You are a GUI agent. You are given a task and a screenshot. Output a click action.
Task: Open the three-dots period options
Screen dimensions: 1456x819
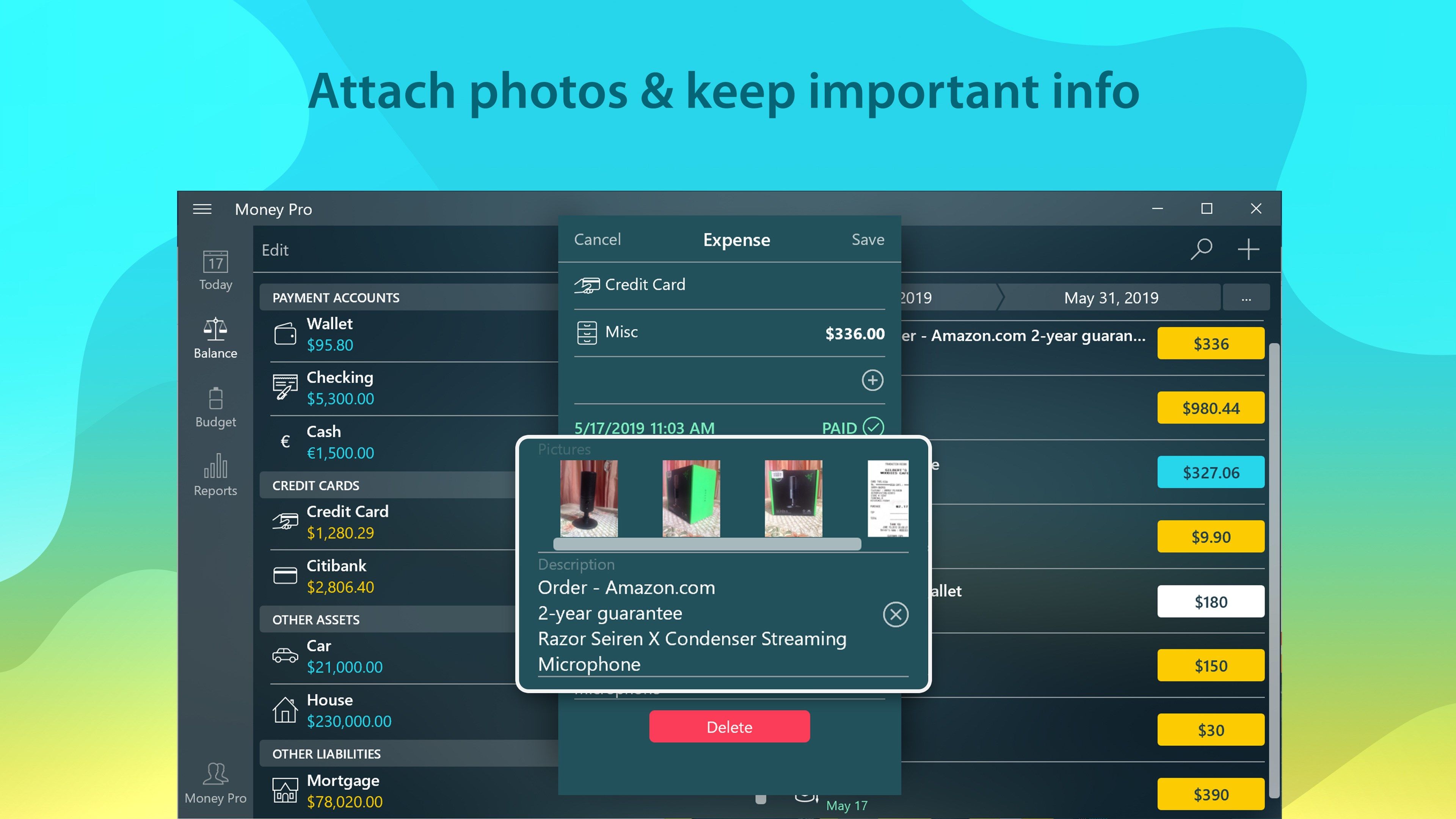(1246, 298)
